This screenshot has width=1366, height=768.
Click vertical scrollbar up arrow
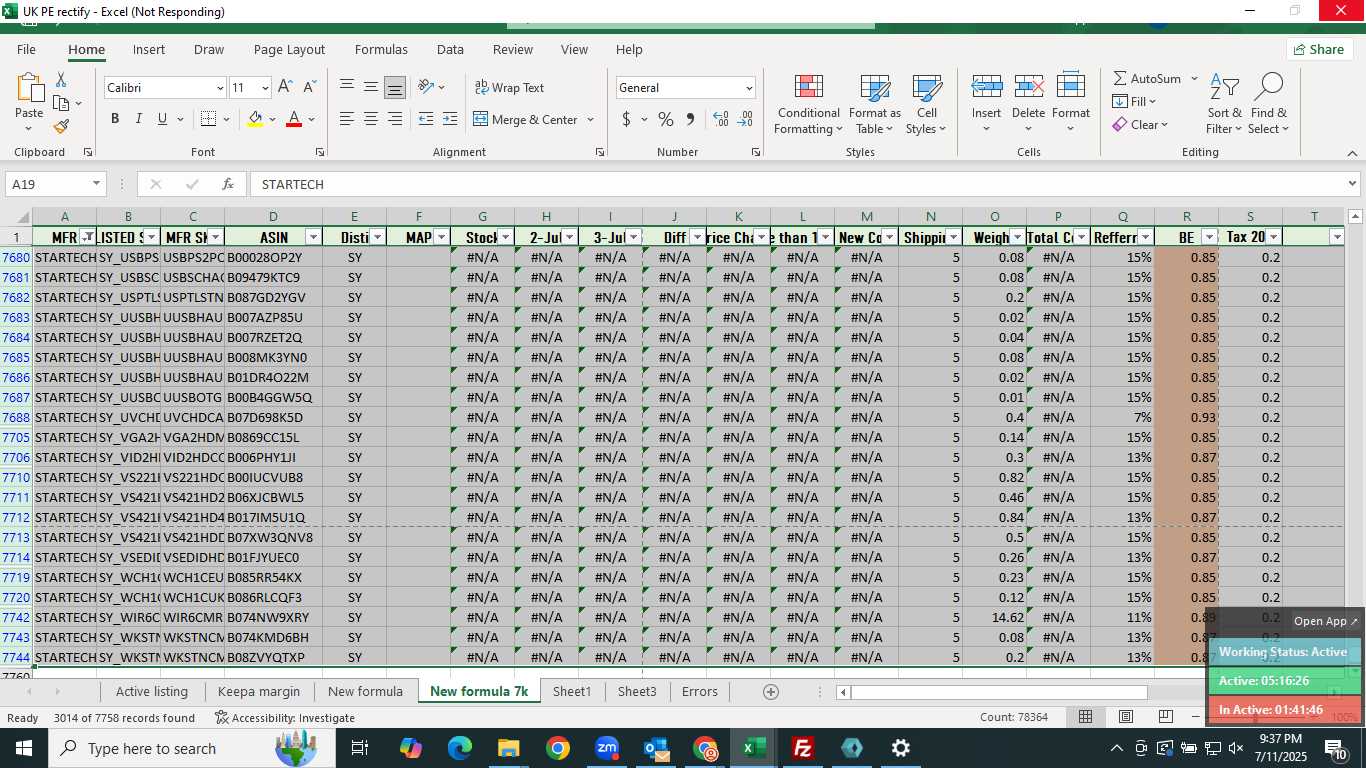coord(1355,216)
